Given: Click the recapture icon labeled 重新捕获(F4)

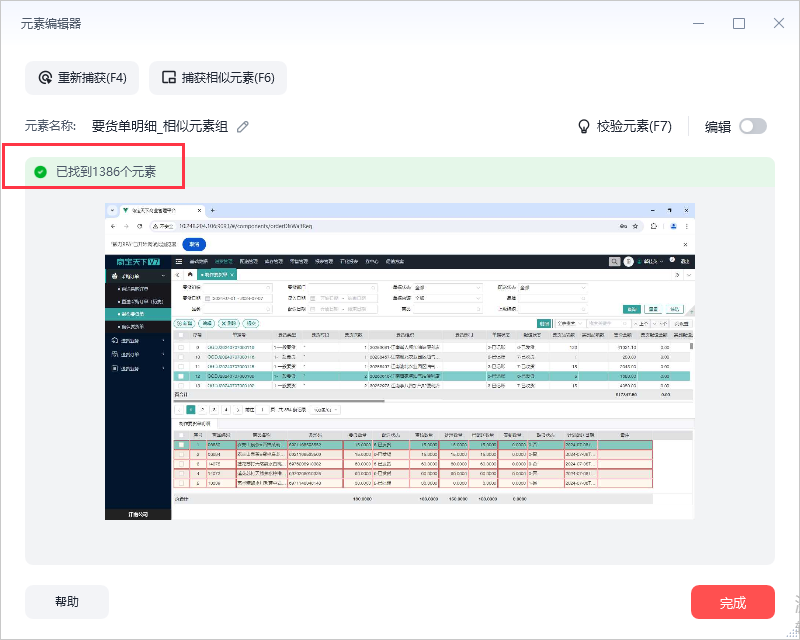Looking at the screenshot, I should pyautogui.click(x=44, y=78).
